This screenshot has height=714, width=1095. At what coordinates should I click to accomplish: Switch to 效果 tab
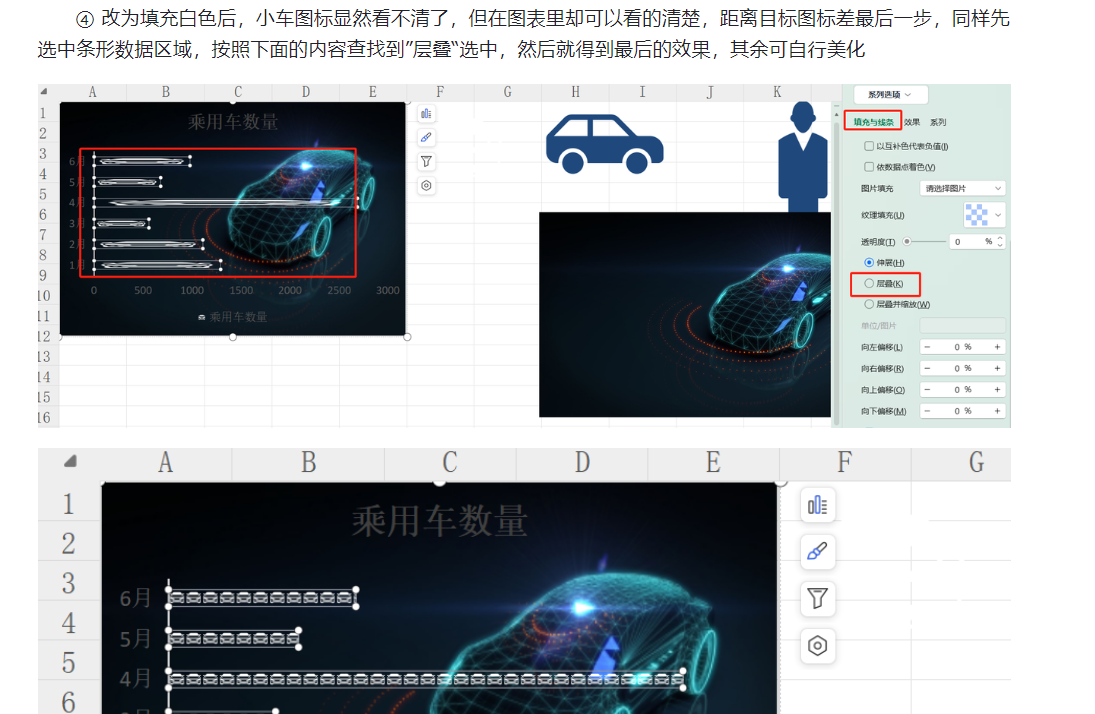tap(912, 122)
